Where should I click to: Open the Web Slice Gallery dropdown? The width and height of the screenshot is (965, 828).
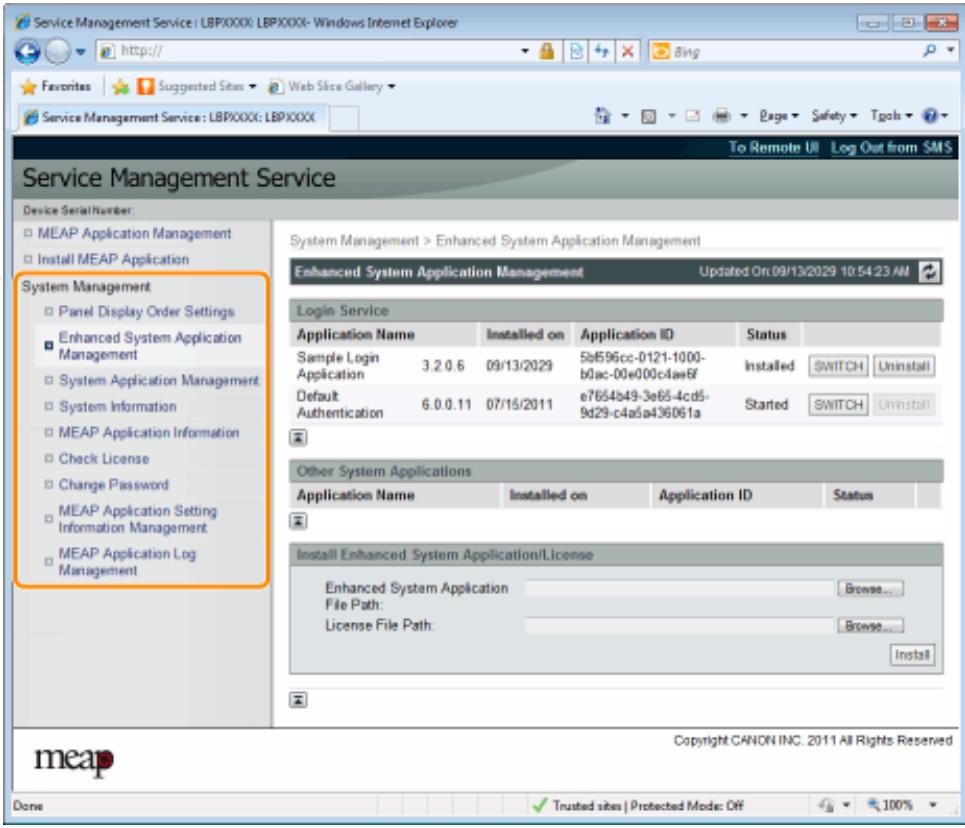[331, 87]
